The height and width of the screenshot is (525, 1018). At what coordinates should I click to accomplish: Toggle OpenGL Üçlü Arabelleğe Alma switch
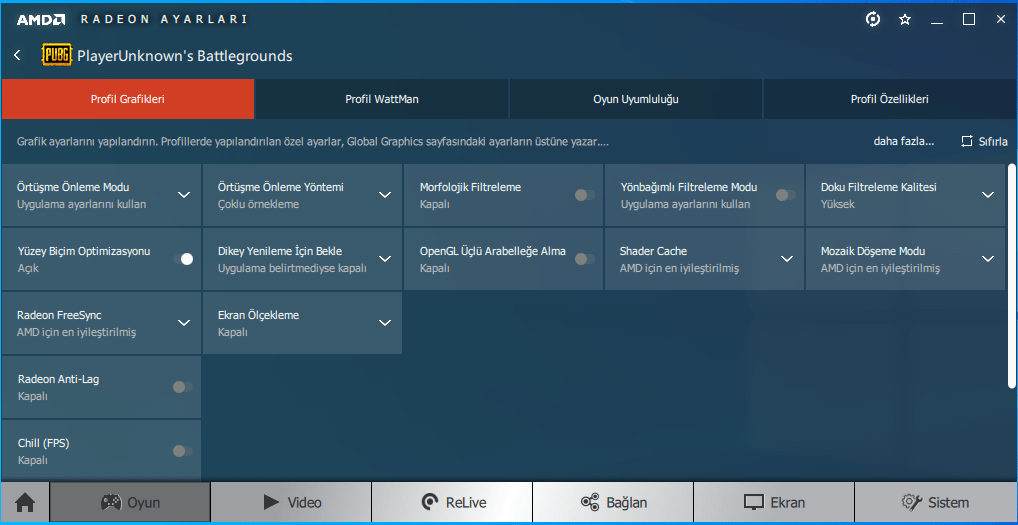(x=584, y=259)
